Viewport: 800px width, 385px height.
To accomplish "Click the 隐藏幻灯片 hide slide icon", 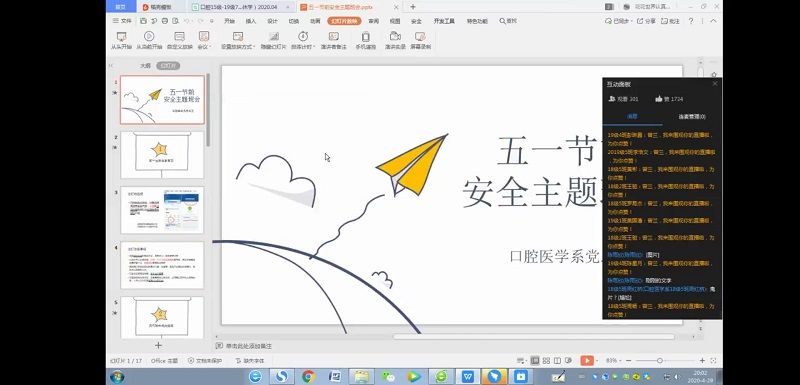I will click(274, 36).
